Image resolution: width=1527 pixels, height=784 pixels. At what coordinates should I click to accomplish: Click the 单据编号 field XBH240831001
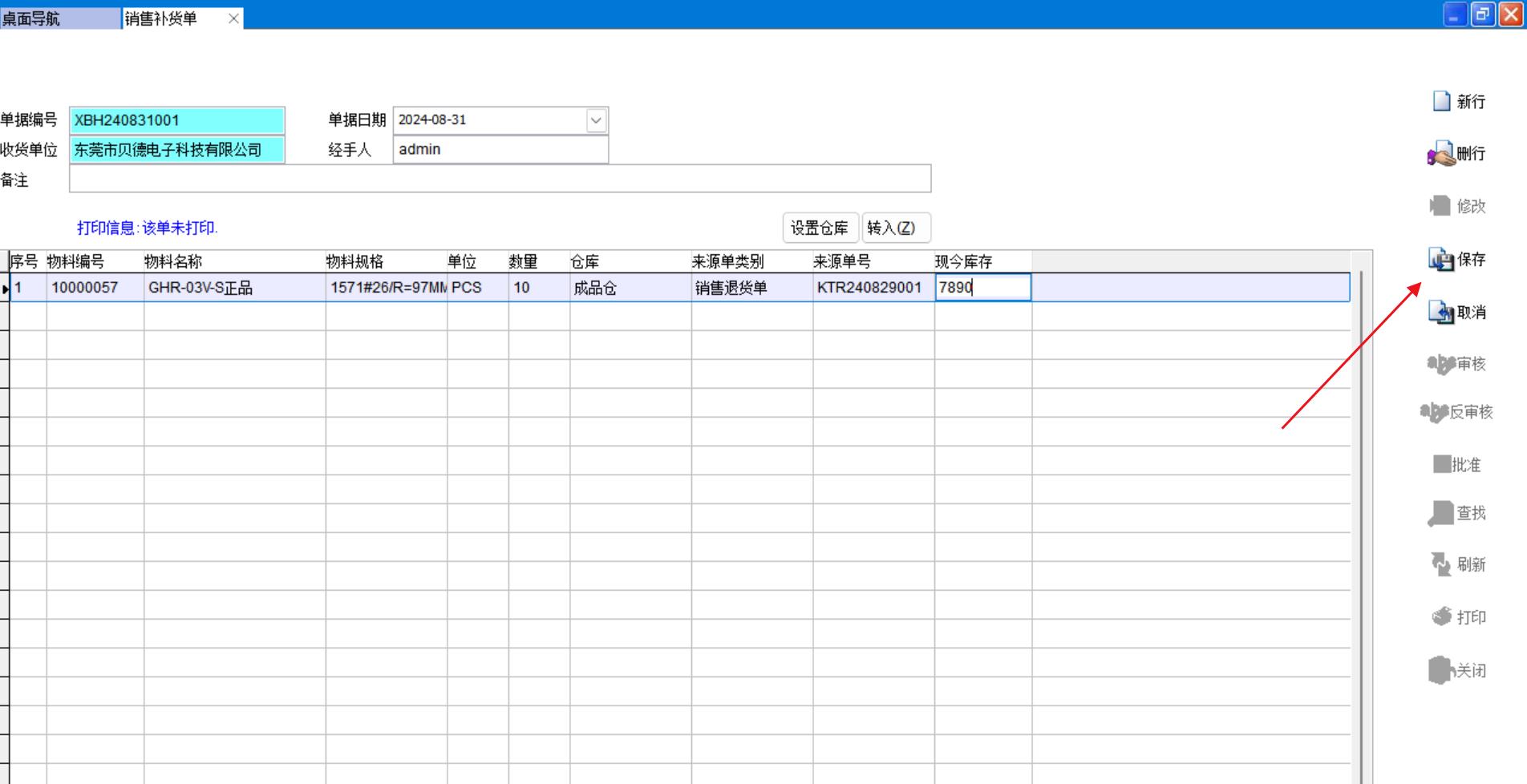click(176, 120)
